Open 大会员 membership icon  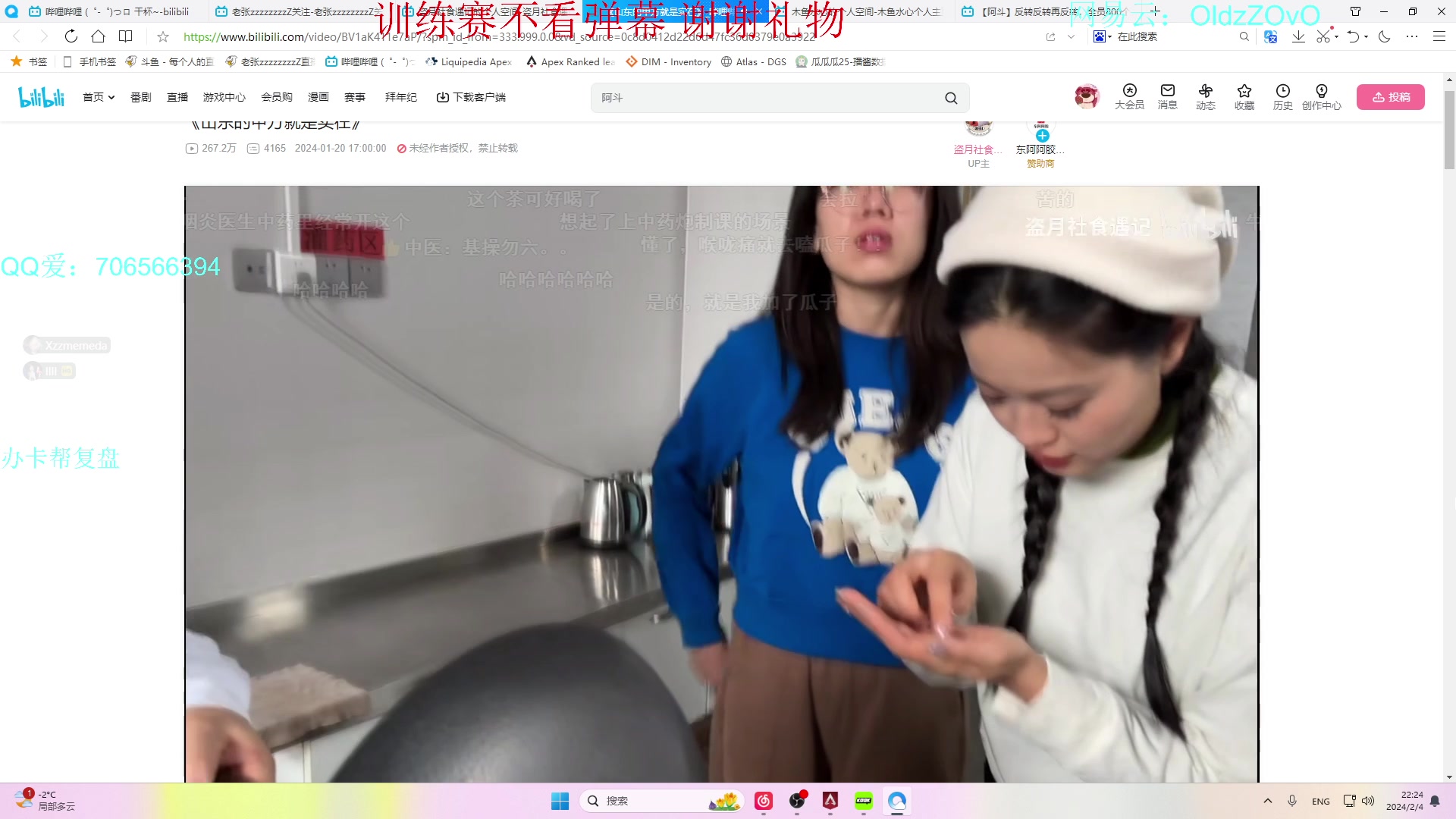1129,97
